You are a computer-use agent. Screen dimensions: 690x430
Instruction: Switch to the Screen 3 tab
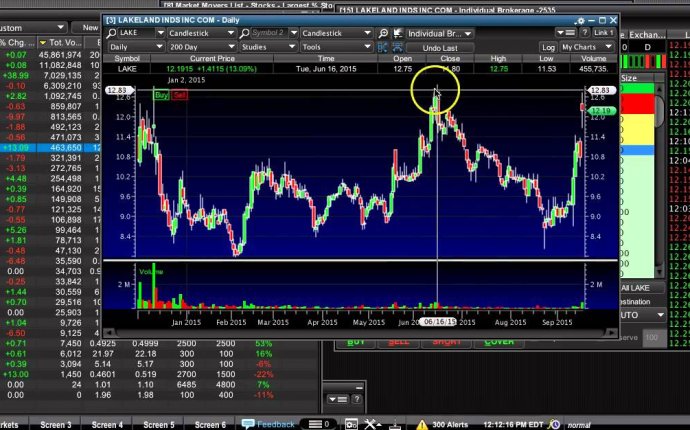(x=55, y=424)
